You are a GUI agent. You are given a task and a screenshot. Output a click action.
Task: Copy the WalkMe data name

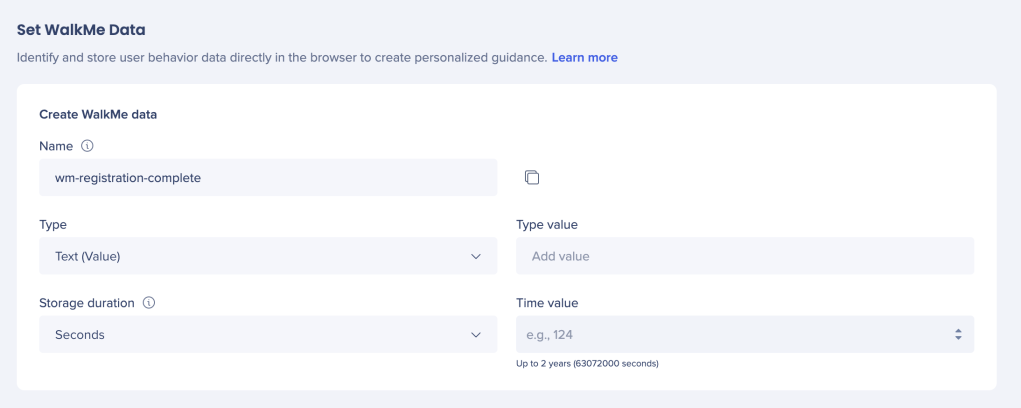coord(531,178)
